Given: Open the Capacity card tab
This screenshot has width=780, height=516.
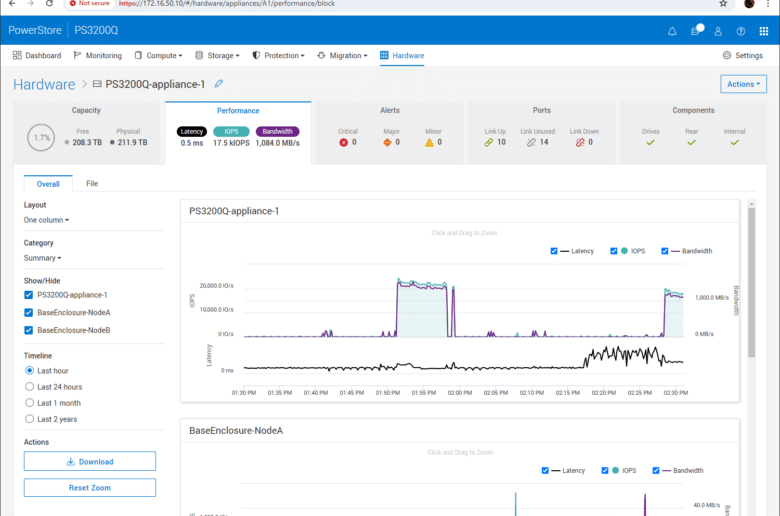Looking at the screenshot, I should pos(87,133).
